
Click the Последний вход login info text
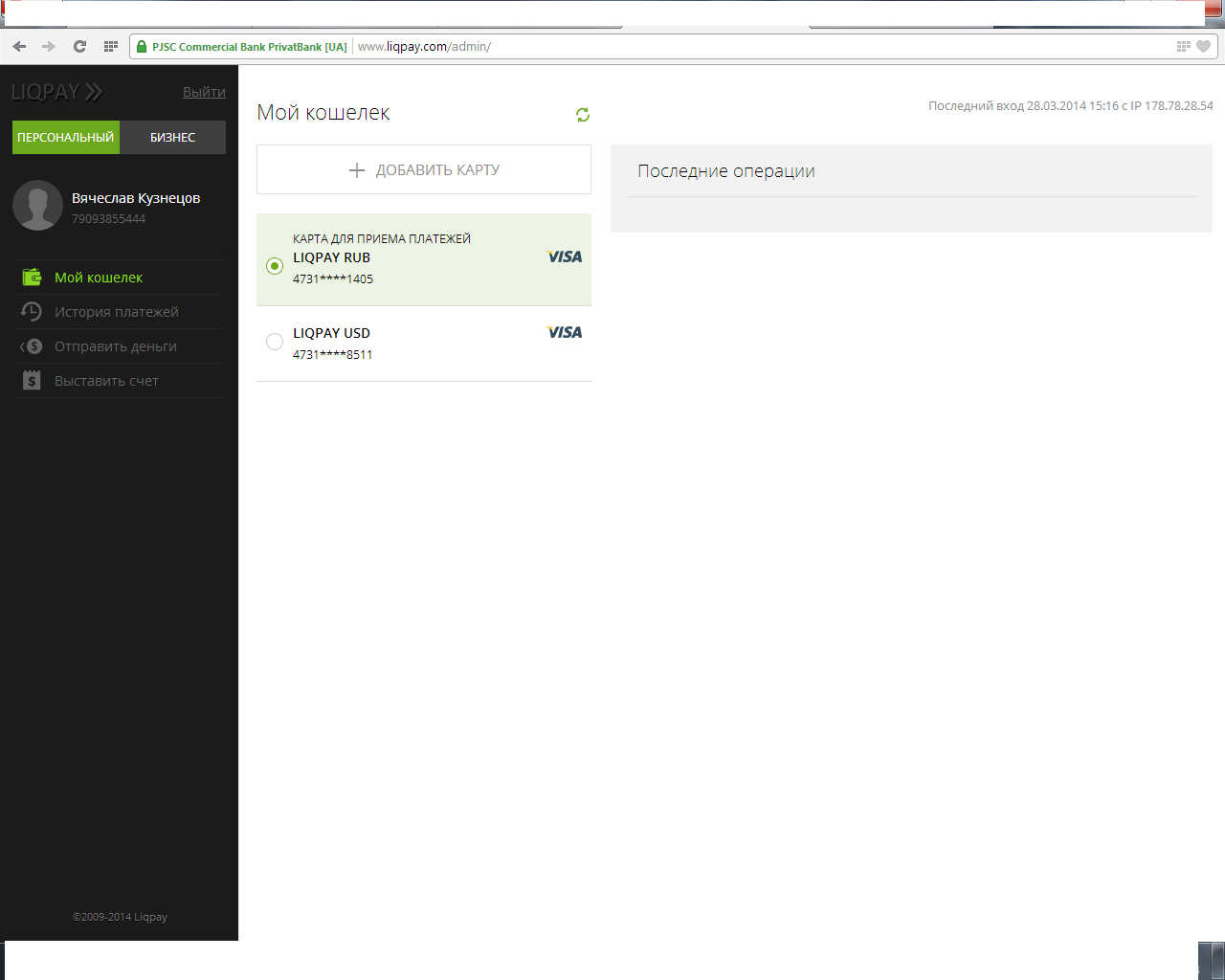pyautogui.click(x=1070, y=106)
